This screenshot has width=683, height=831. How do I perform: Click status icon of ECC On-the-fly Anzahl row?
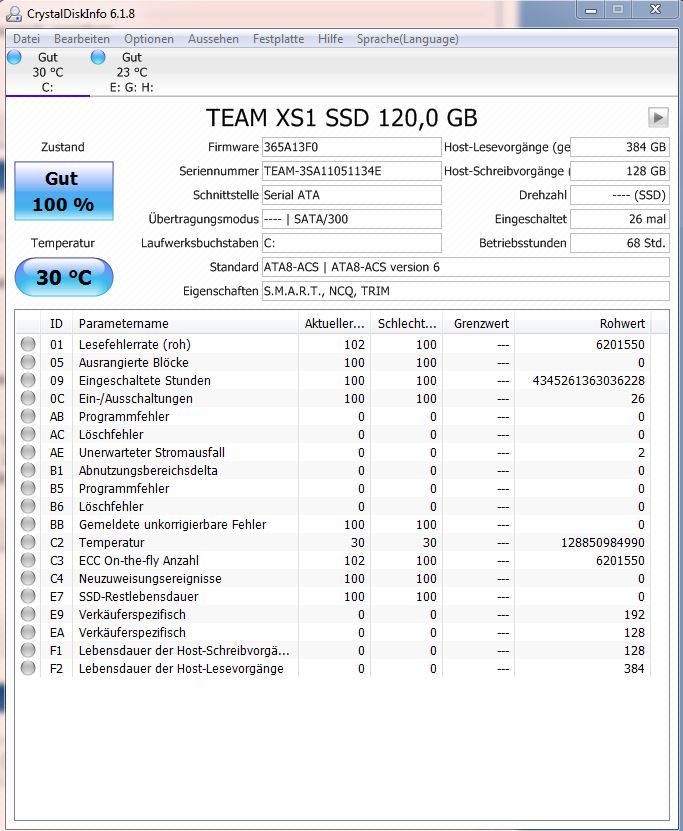(x=28, y=560)
